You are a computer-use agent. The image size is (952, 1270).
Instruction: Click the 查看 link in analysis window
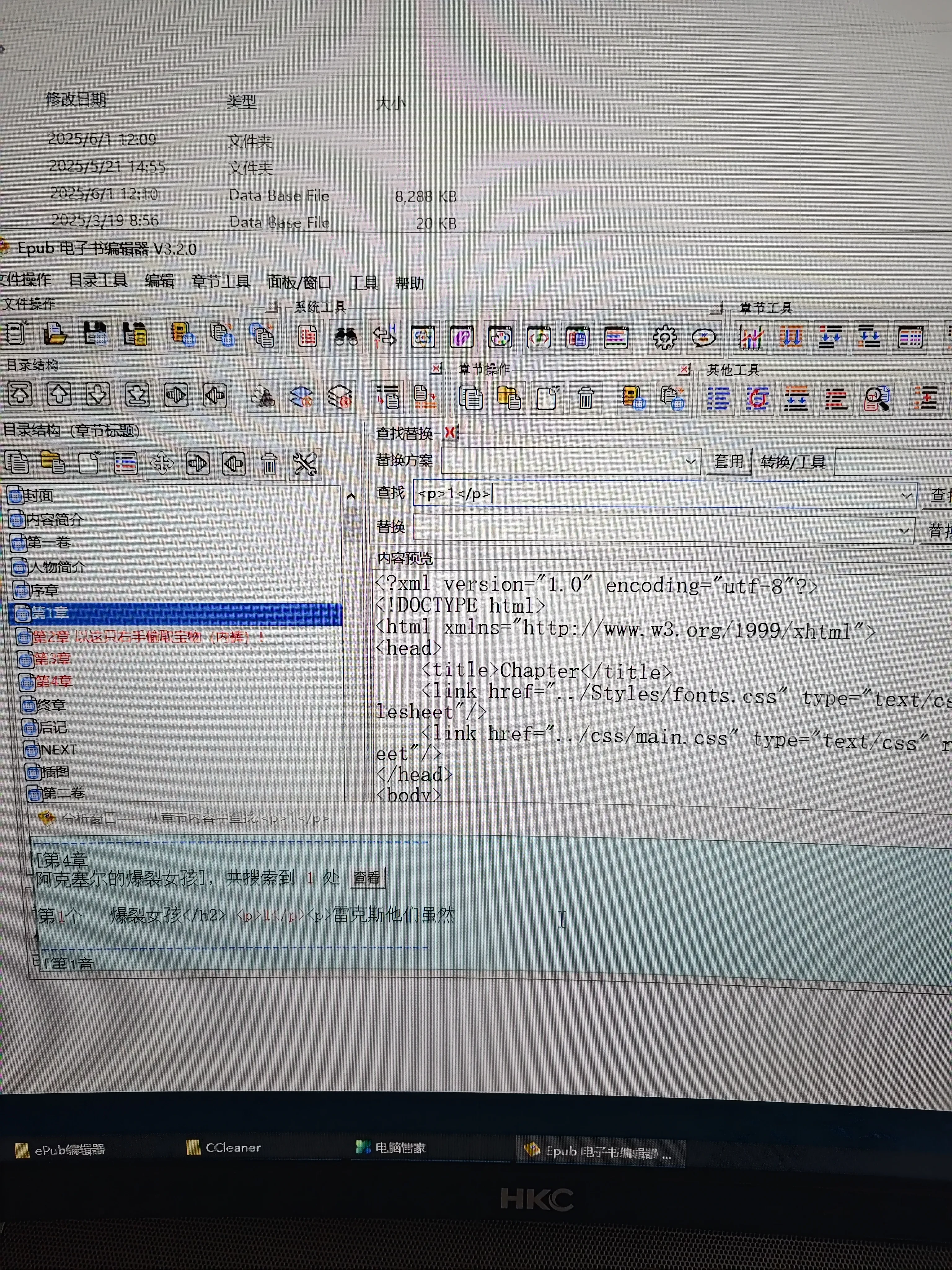click(366, 877)
